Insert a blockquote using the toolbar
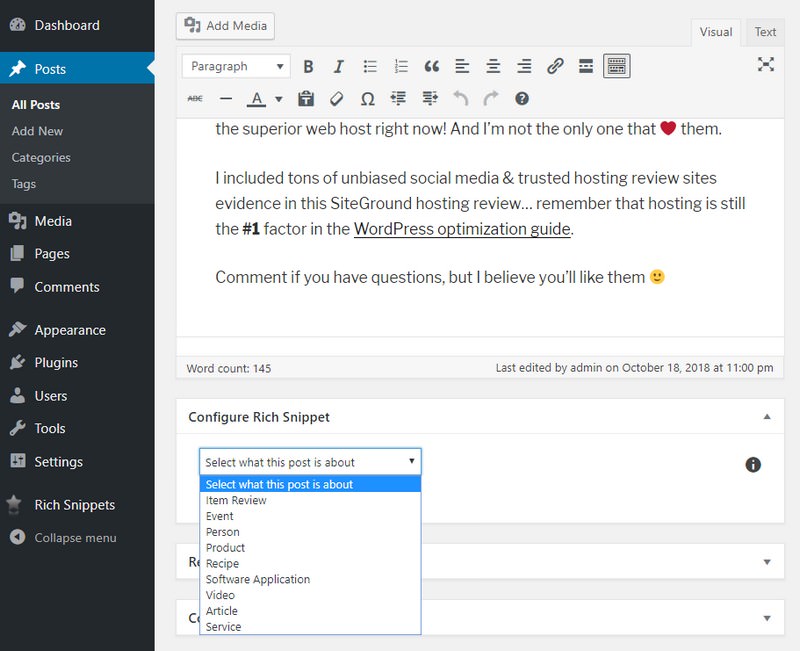This screenshot has width=800, height=651. (431, 66)
